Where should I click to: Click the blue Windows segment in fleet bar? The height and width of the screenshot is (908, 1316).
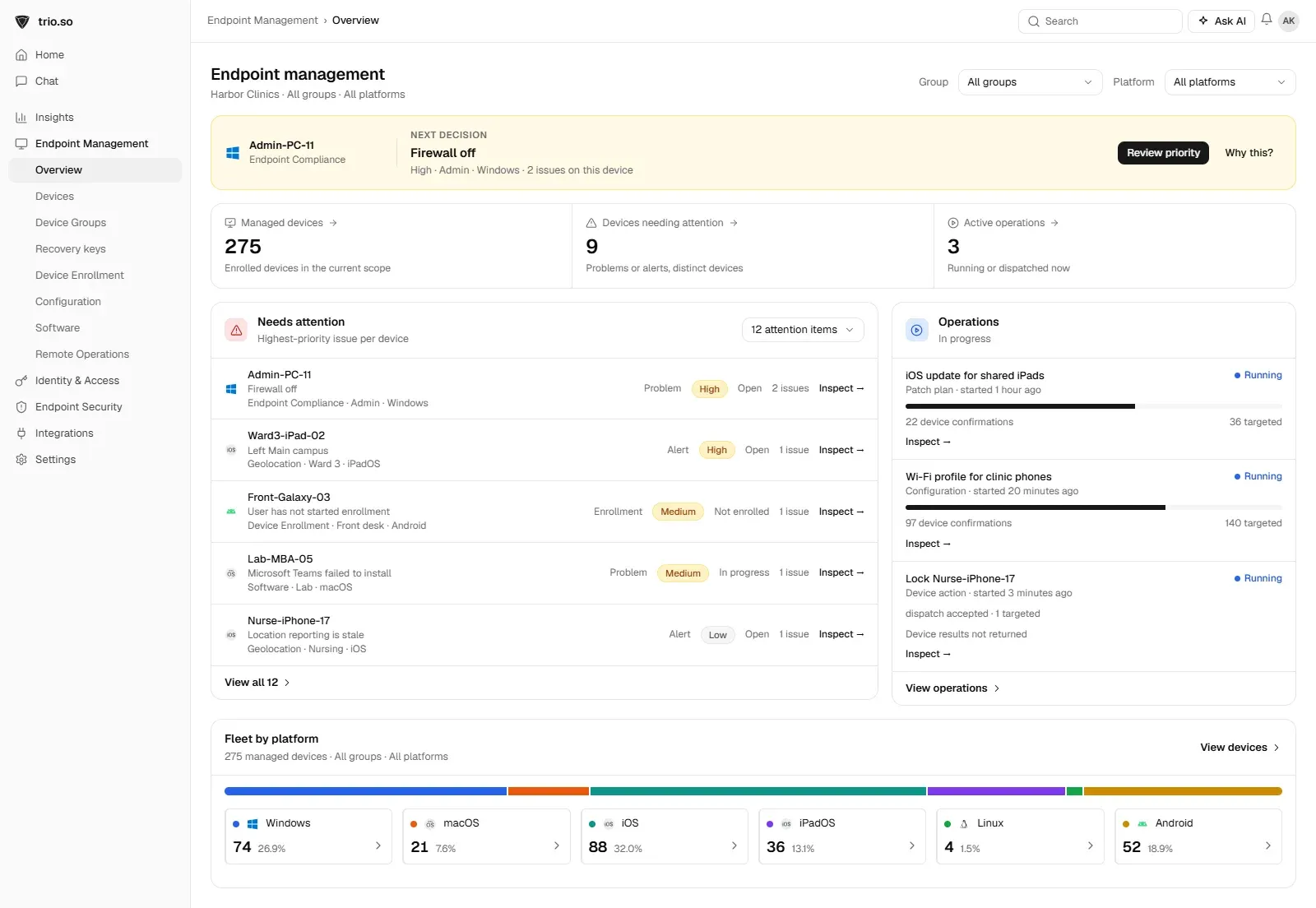tap(365, 791)
